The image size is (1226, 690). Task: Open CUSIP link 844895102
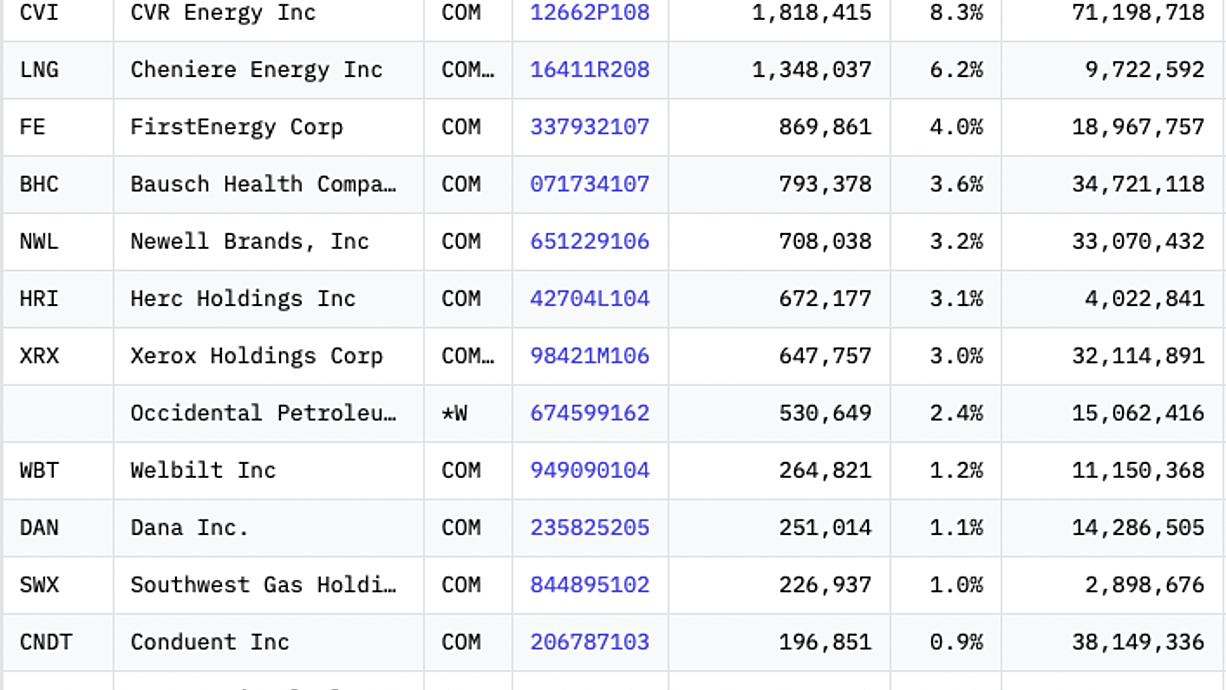pyautogui.click(x=590, y=584)
